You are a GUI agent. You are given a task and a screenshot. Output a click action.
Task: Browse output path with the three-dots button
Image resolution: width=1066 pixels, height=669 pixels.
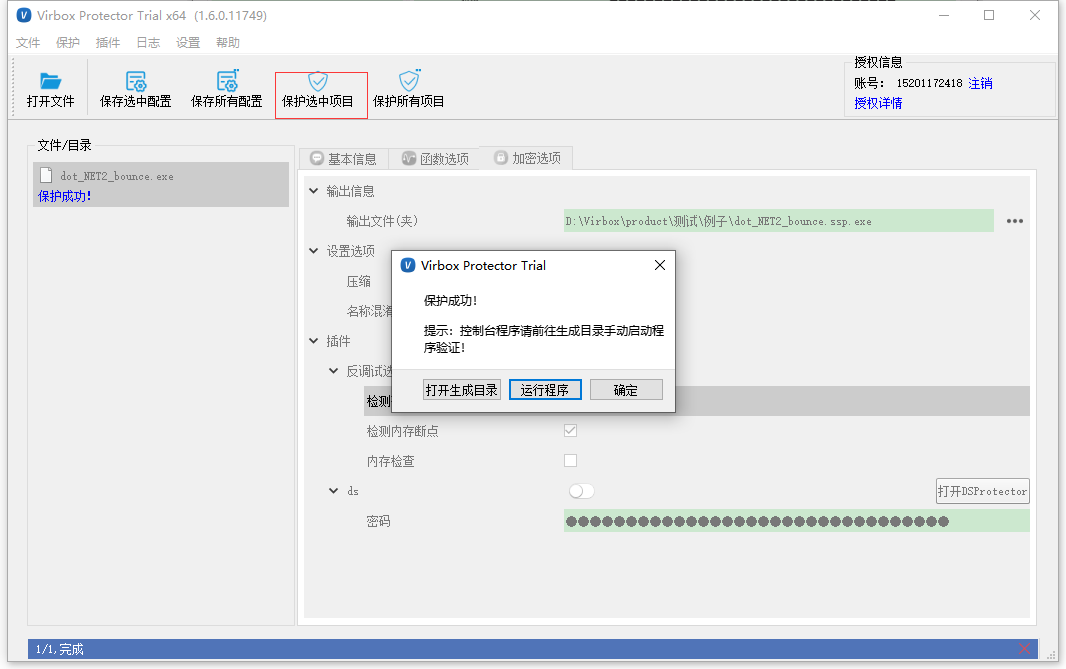click(x=1014, y=221)
